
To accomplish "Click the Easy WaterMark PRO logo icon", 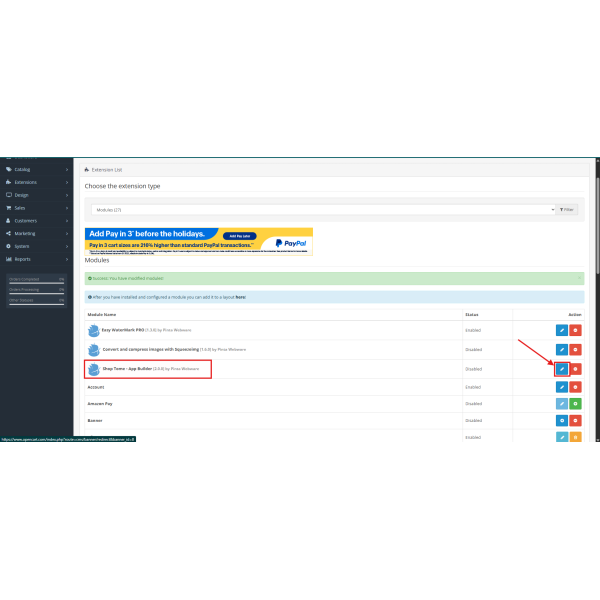I will [93, 330].
